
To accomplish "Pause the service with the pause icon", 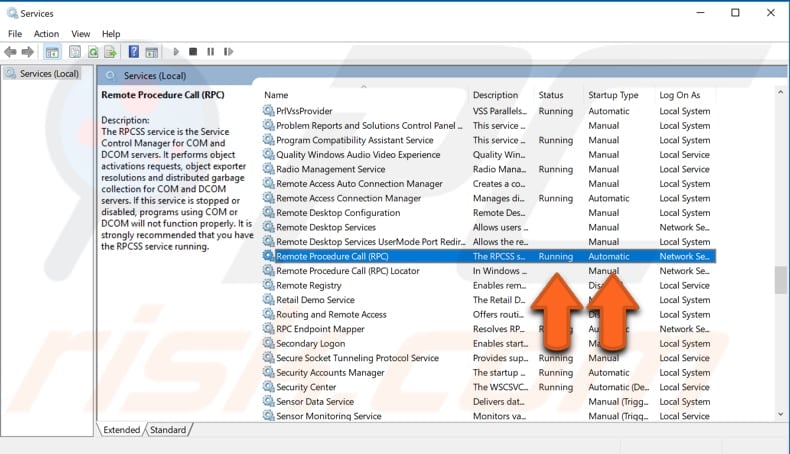I will [x=211, y=51].
